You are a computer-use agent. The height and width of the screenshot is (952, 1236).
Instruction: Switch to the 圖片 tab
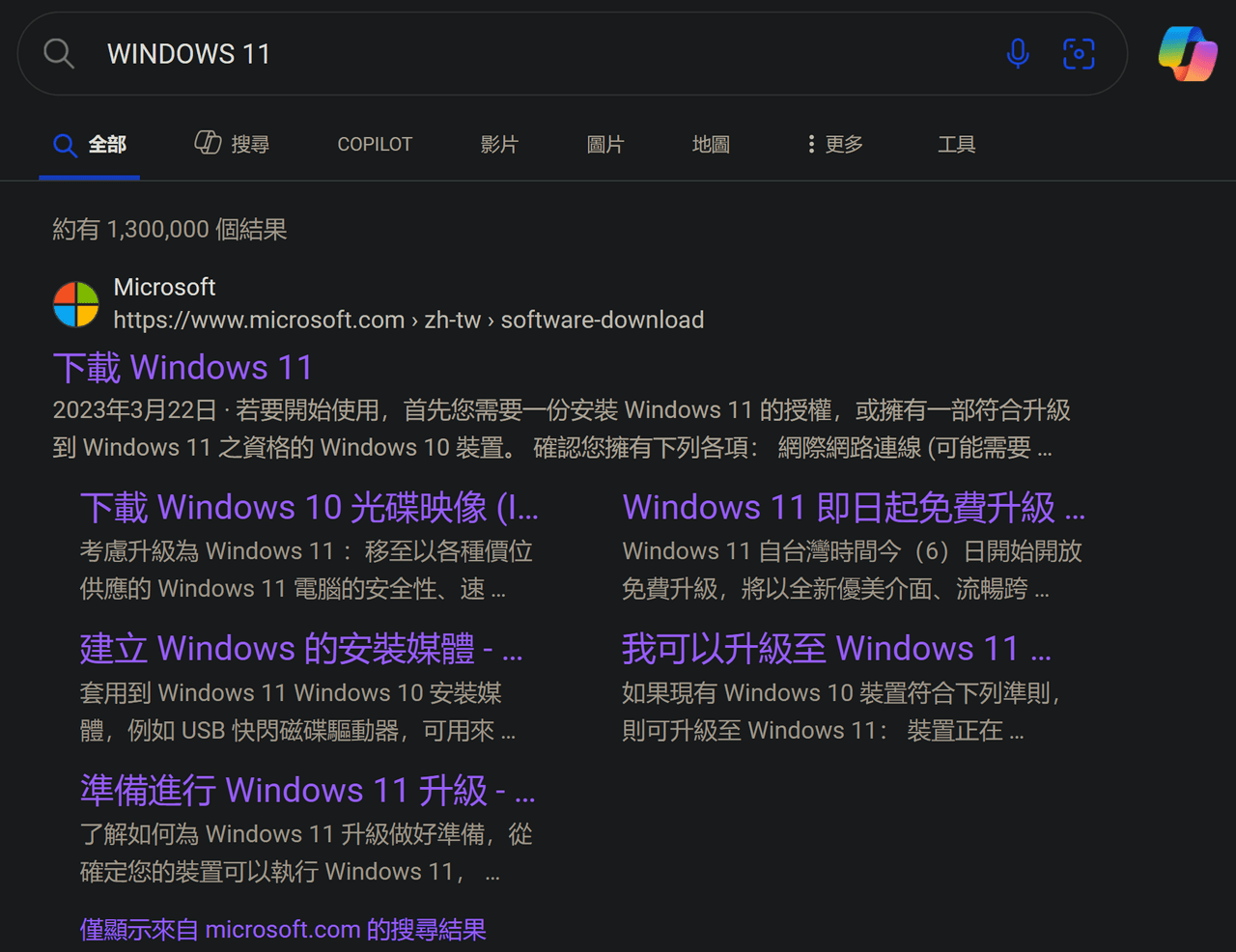605,145
